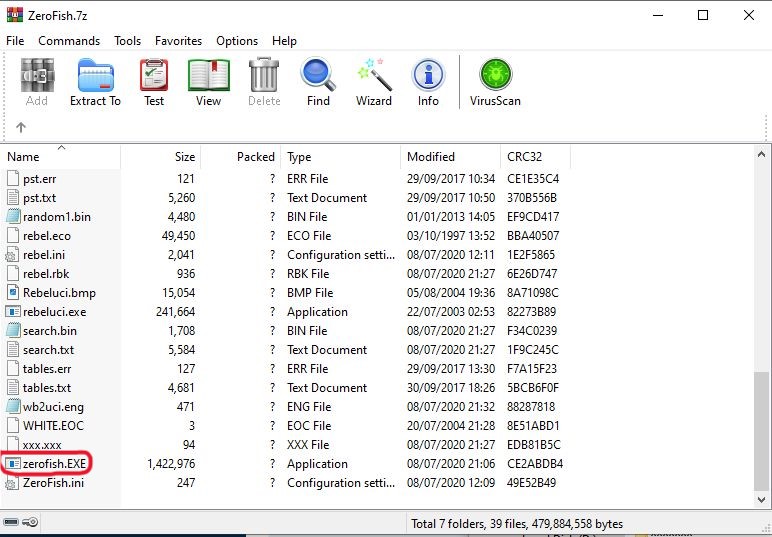Select the tables.txt document icon
The image size is (772, 537).
[13, 387]
